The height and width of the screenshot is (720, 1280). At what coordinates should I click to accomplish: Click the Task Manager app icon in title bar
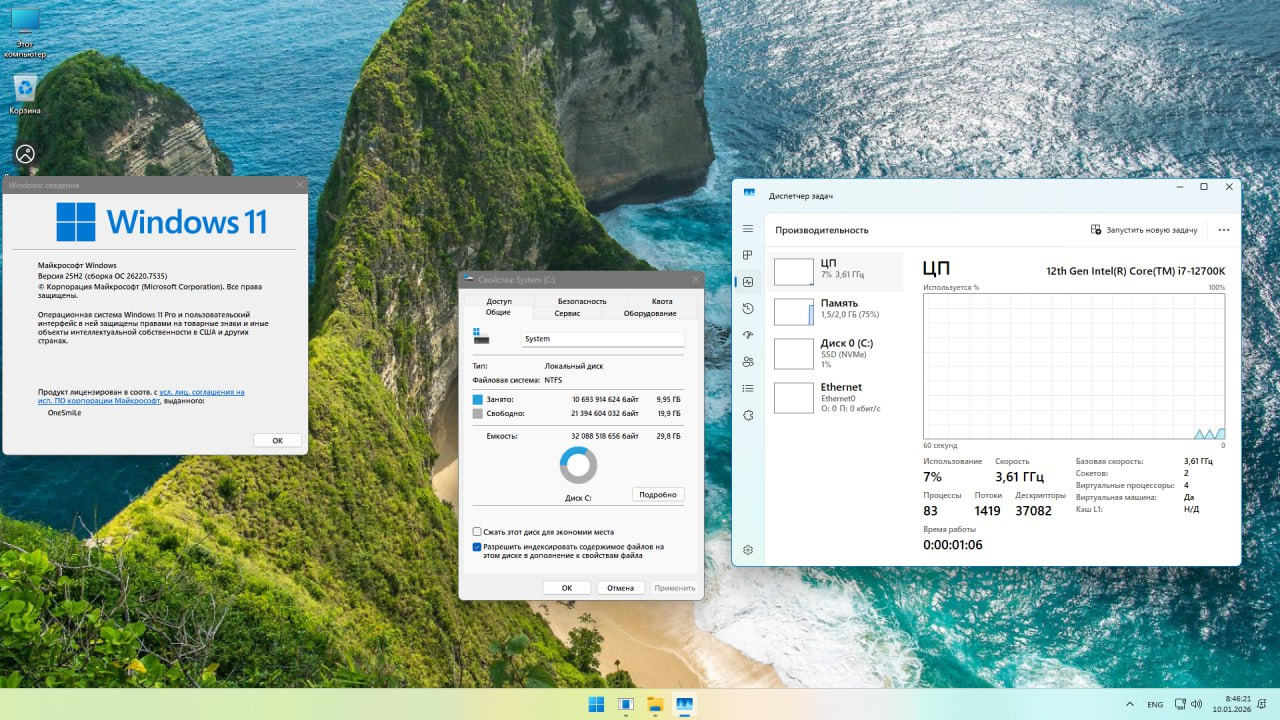click(x=749, y=195)
